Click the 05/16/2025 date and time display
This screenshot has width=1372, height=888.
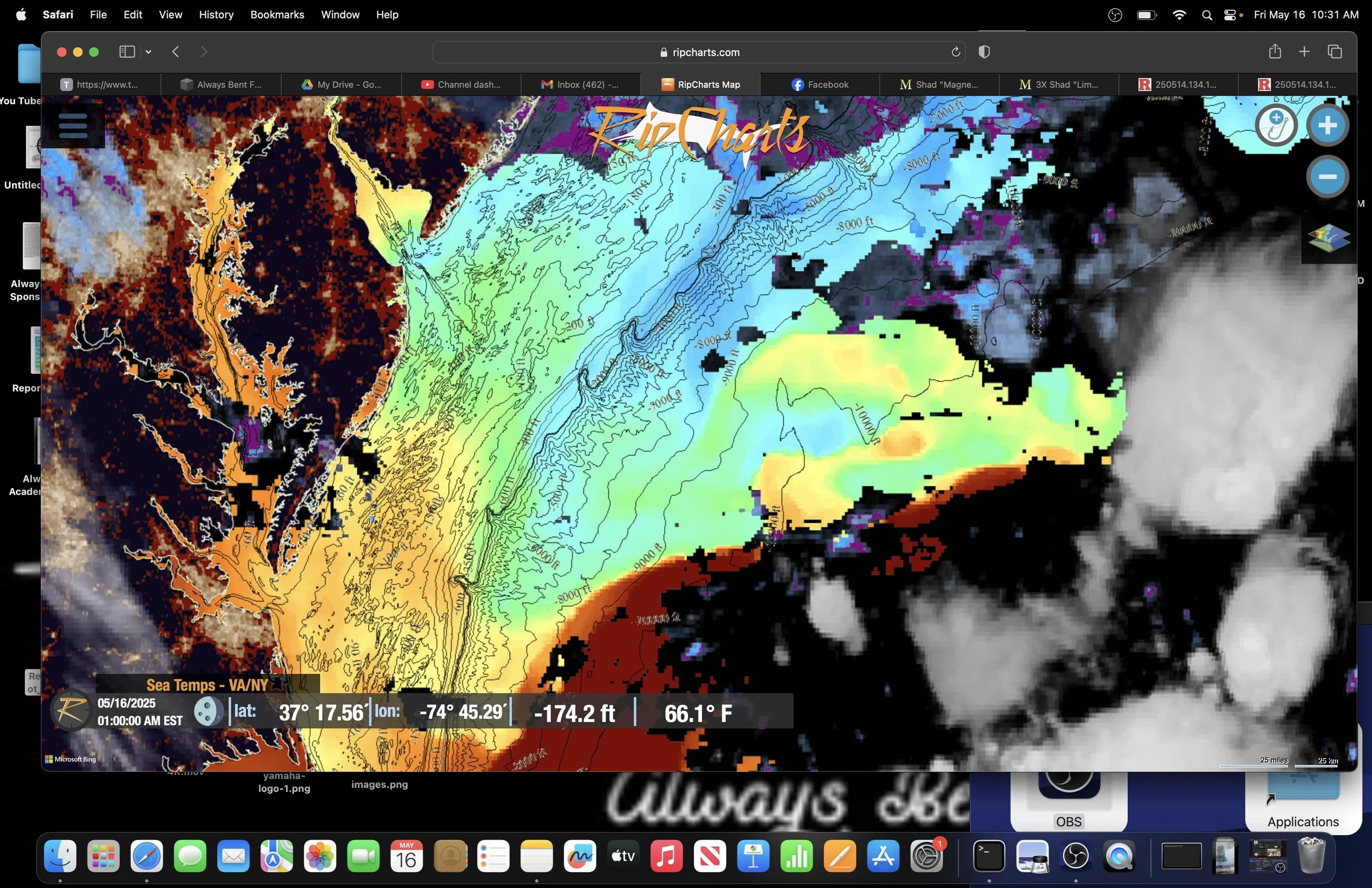click(139, 712)
